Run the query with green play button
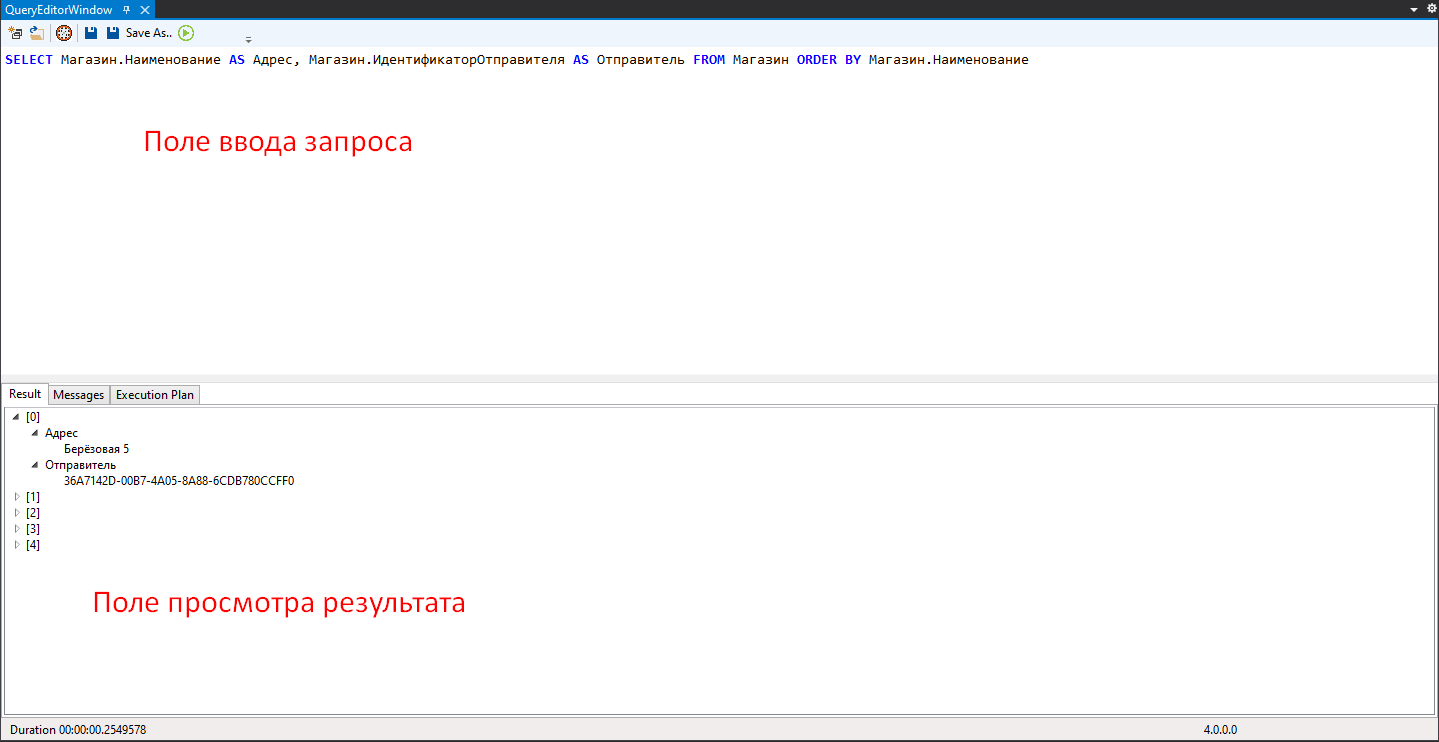1439x742 pixels. click(186, 33)
